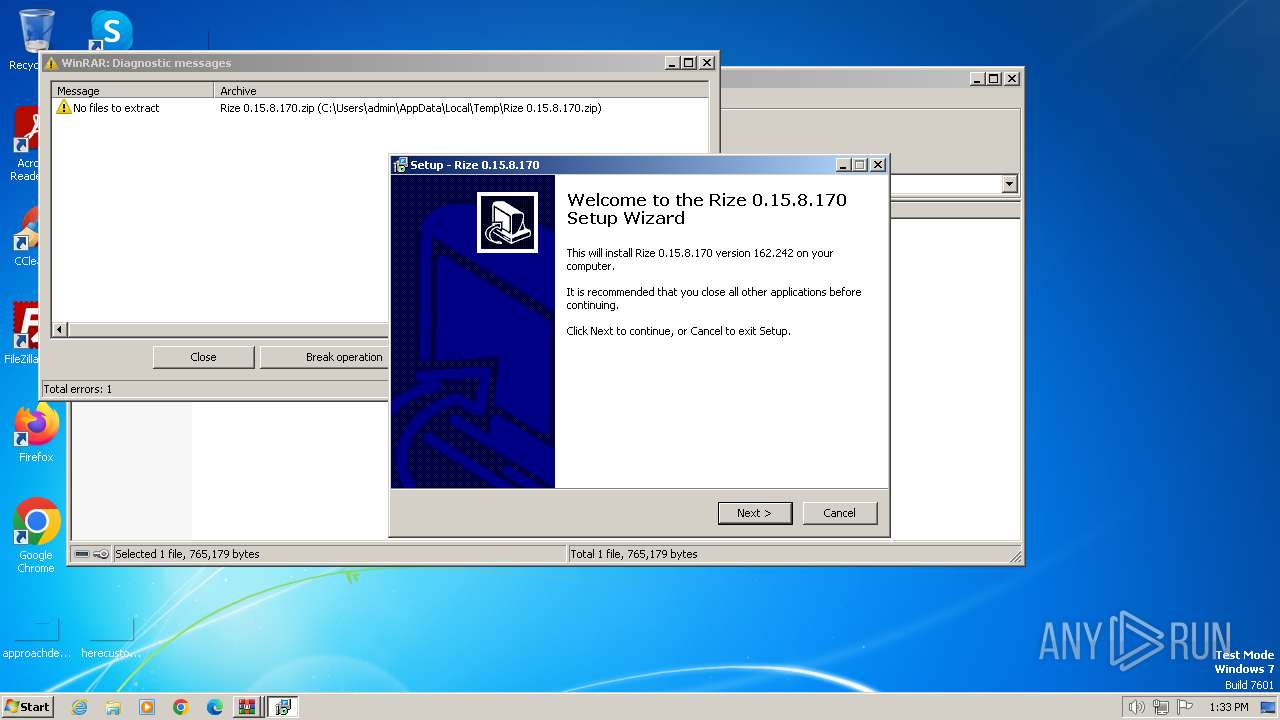Screen dimensions: 1280x720
Task: Open Google Chrome desktop shortcut
Action: point(36,536)
